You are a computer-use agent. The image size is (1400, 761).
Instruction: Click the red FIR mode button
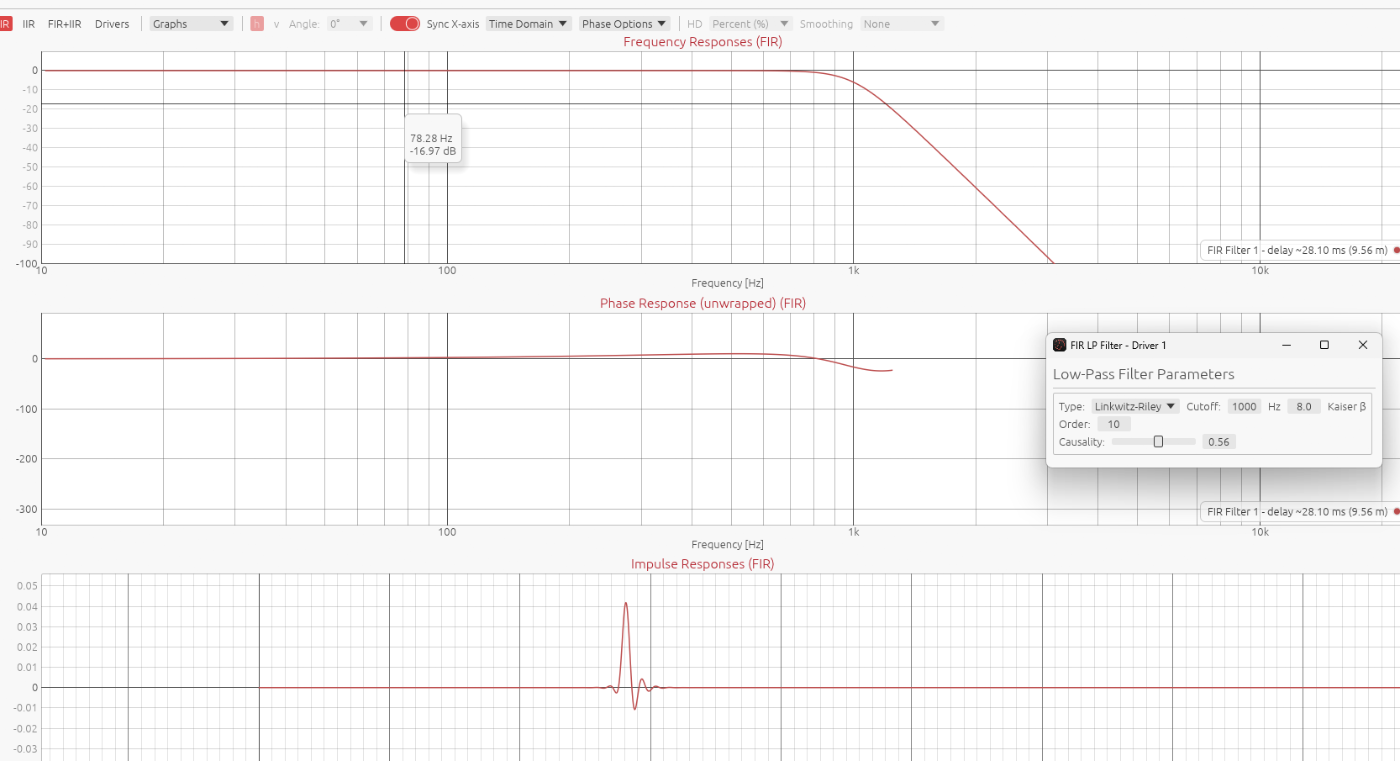pos(5,24)
